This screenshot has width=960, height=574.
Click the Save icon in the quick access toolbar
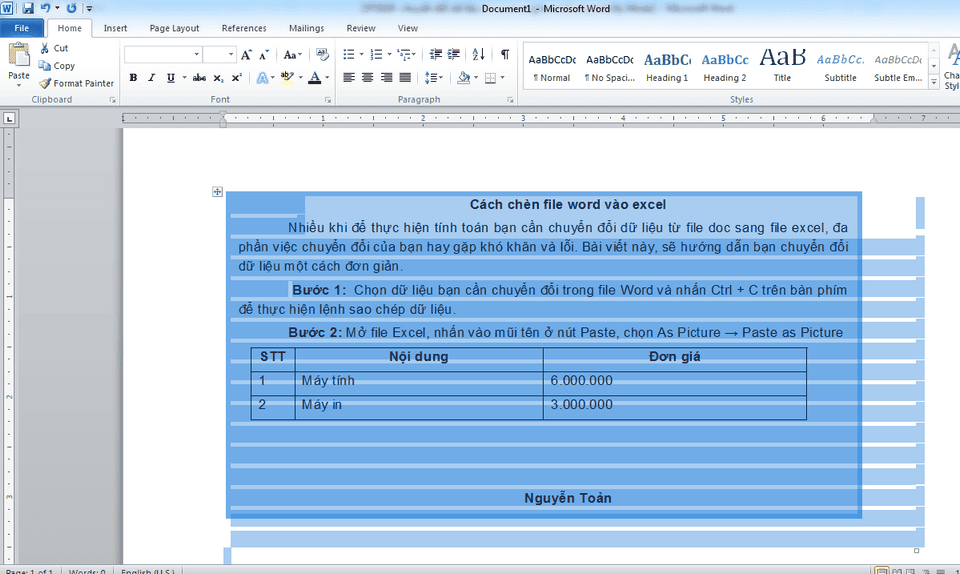(27, 8)
